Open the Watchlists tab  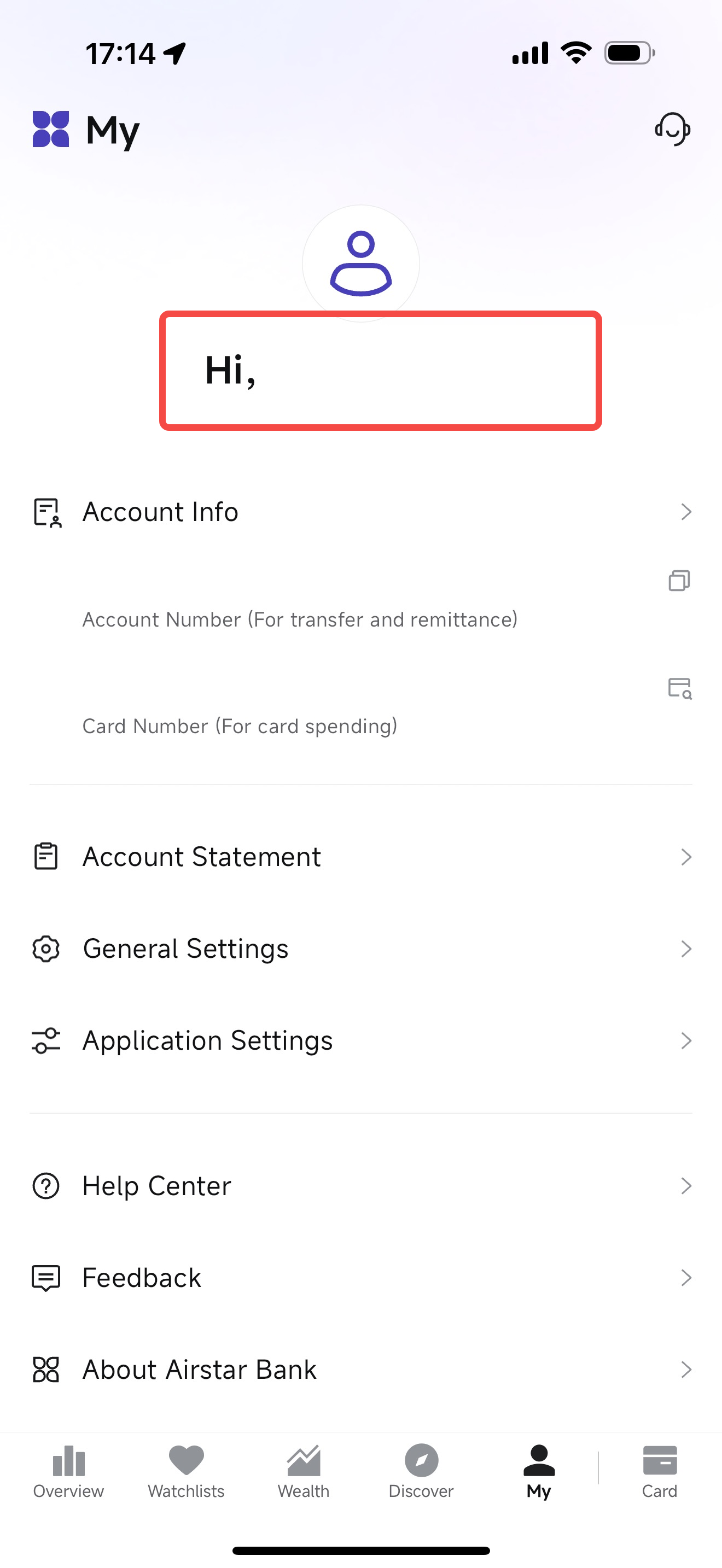coord(187,1471)
